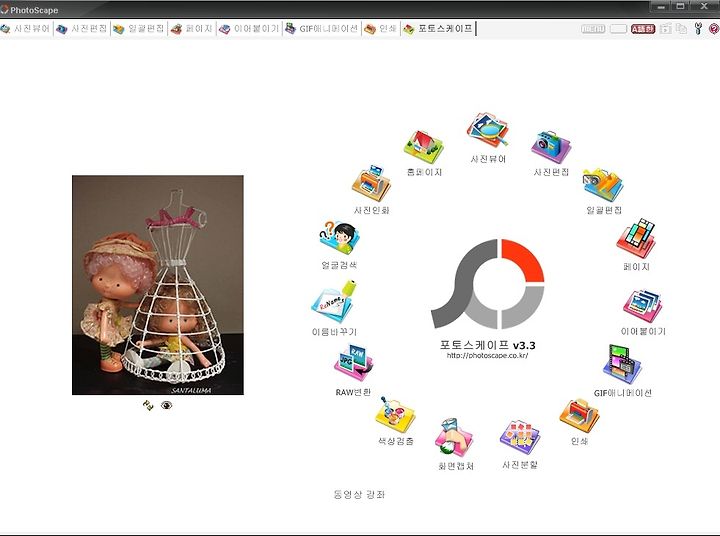This screenshot has width=720, height=536.
Task: Click the faded clapperboard icon in top toolbar
Action: (666, 28)
